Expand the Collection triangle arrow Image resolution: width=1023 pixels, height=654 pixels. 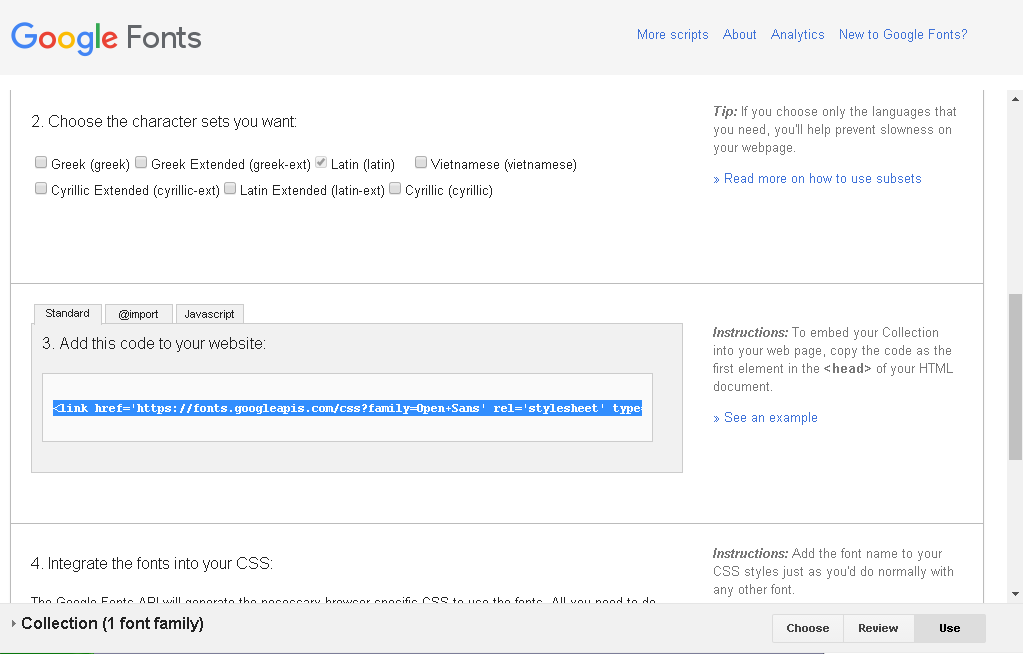click(13, 624)
